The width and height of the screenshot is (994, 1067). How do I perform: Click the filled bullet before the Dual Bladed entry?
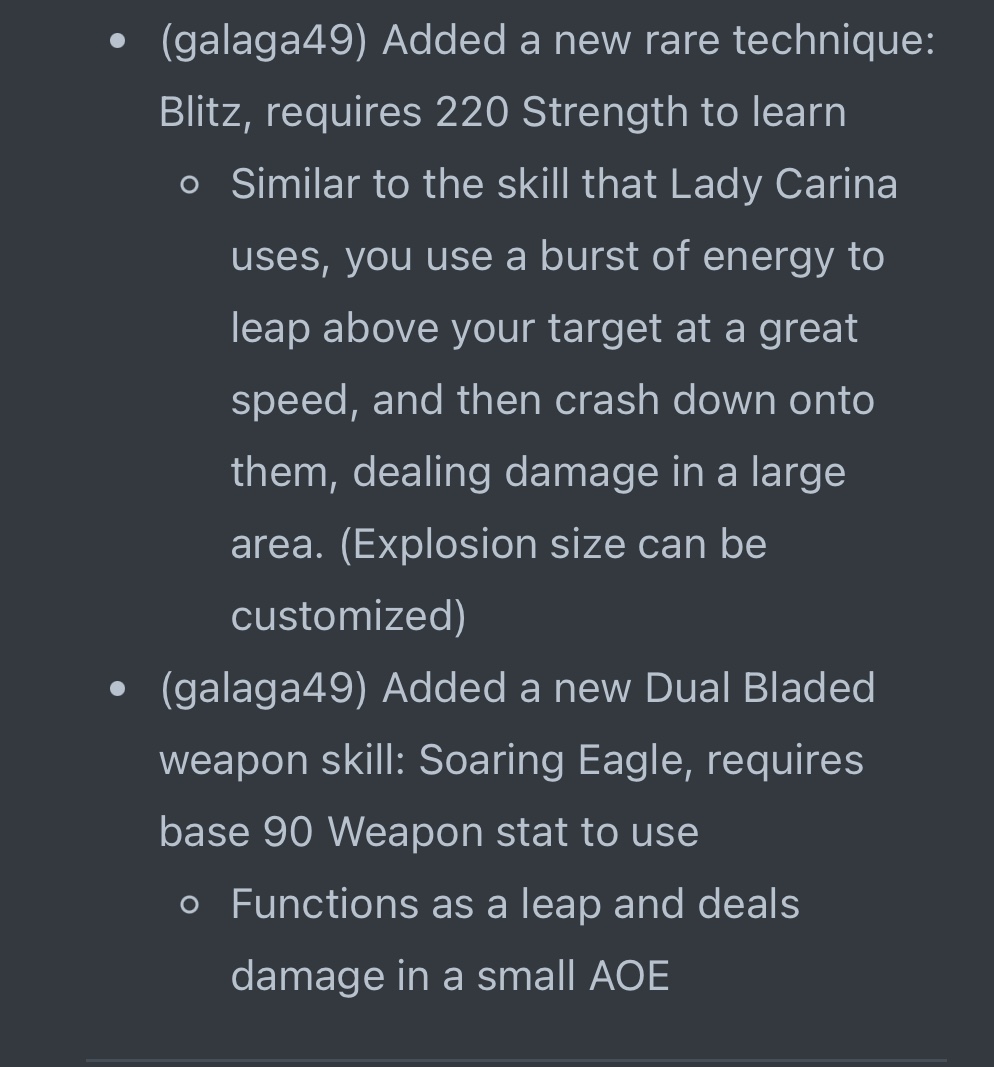(x=118, y=689)
